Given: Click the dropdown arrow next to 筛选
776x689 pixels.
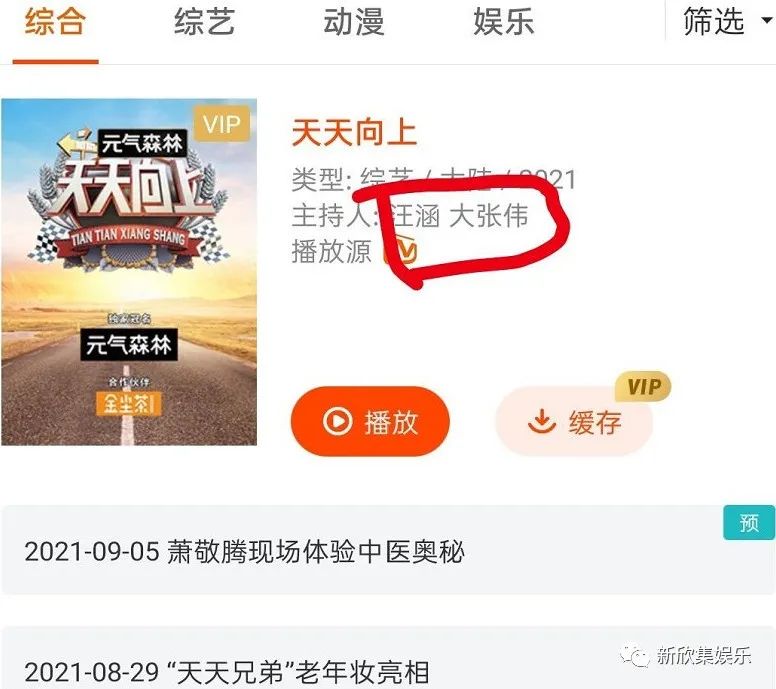Looking at the screenshot, I should 766,20.
